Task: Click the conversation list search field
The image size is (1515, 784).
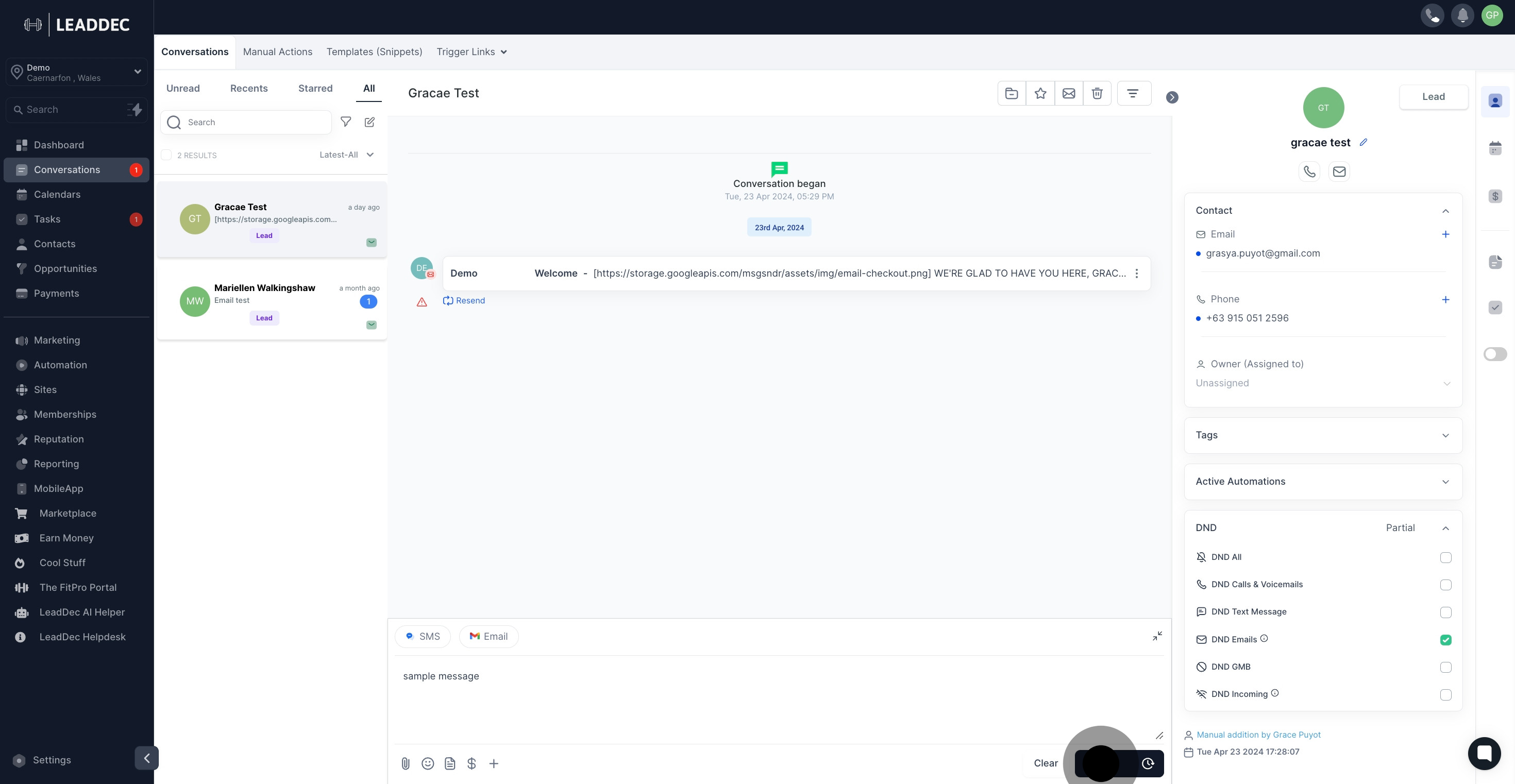Action: coord(246,122)
